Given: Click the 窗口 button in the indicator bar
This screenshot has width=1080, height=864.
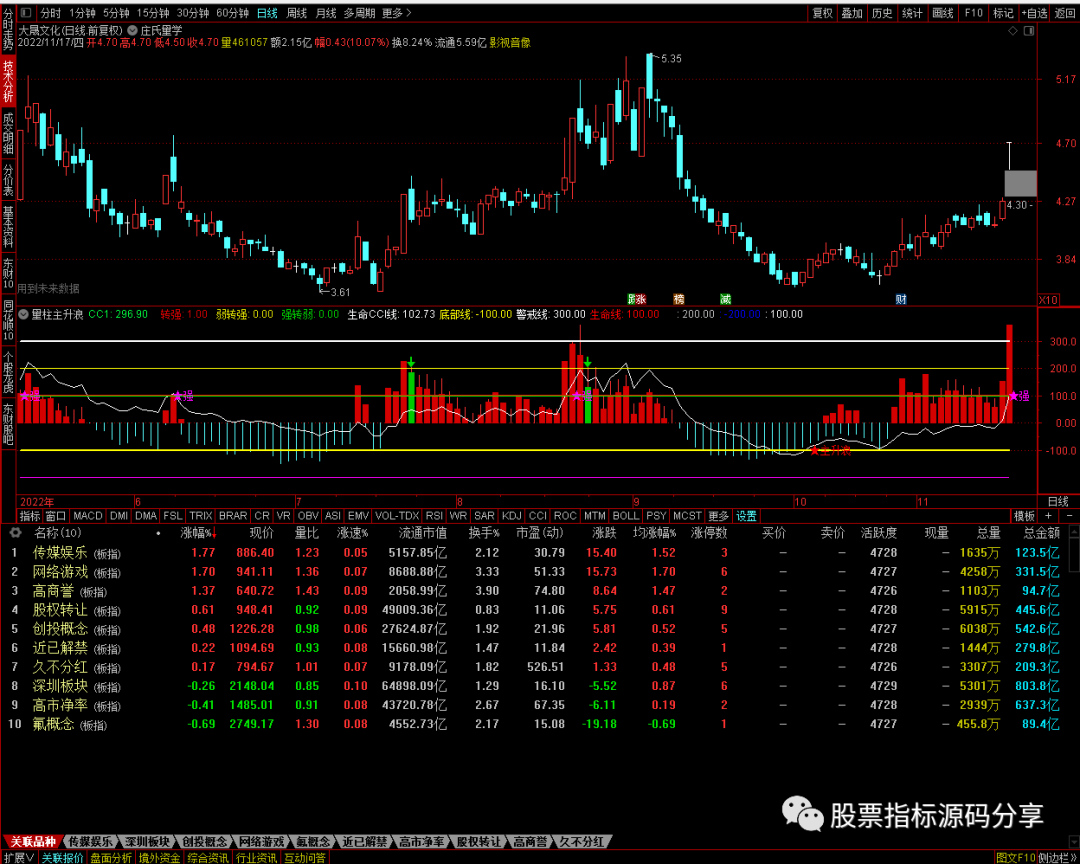Looking at the screenshot, I should 55,516.
